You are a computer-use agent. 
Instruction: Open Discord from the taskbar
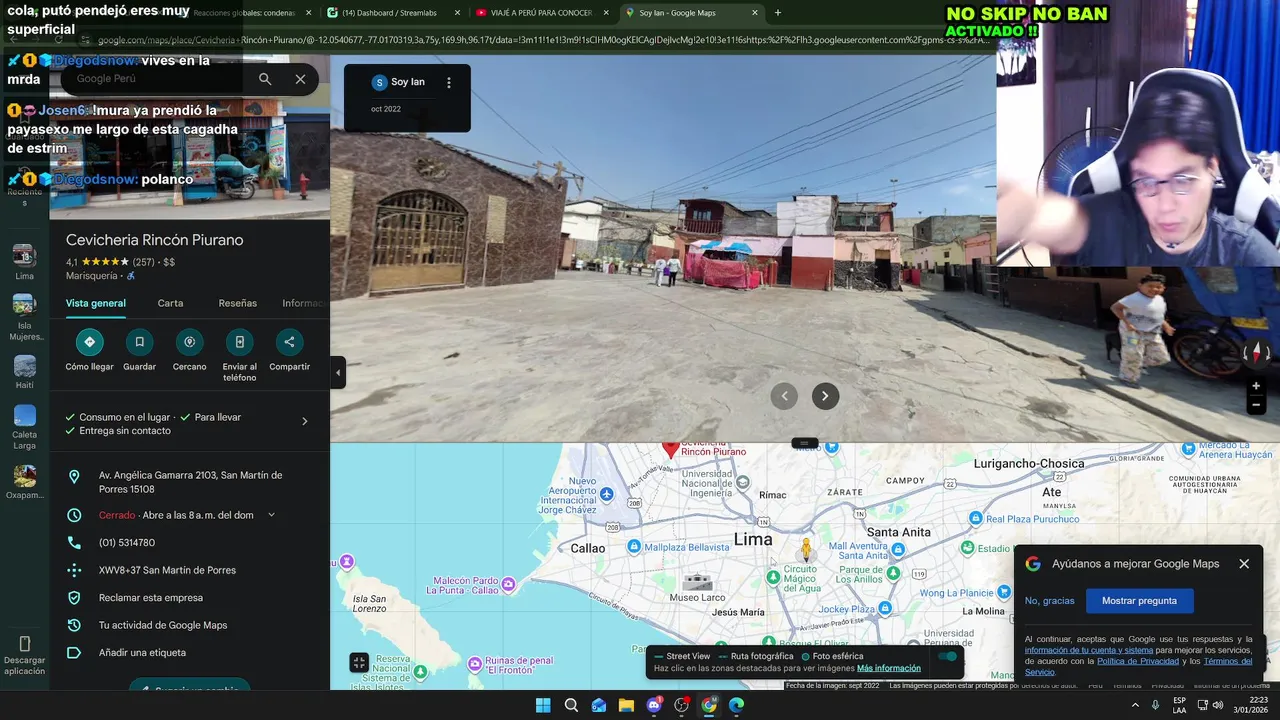[x=654, y=705]
